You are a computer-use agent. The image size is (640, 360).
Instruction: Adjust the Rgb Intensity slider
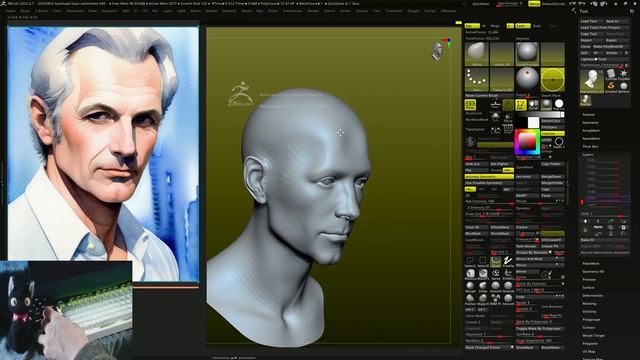click(489, 202)
